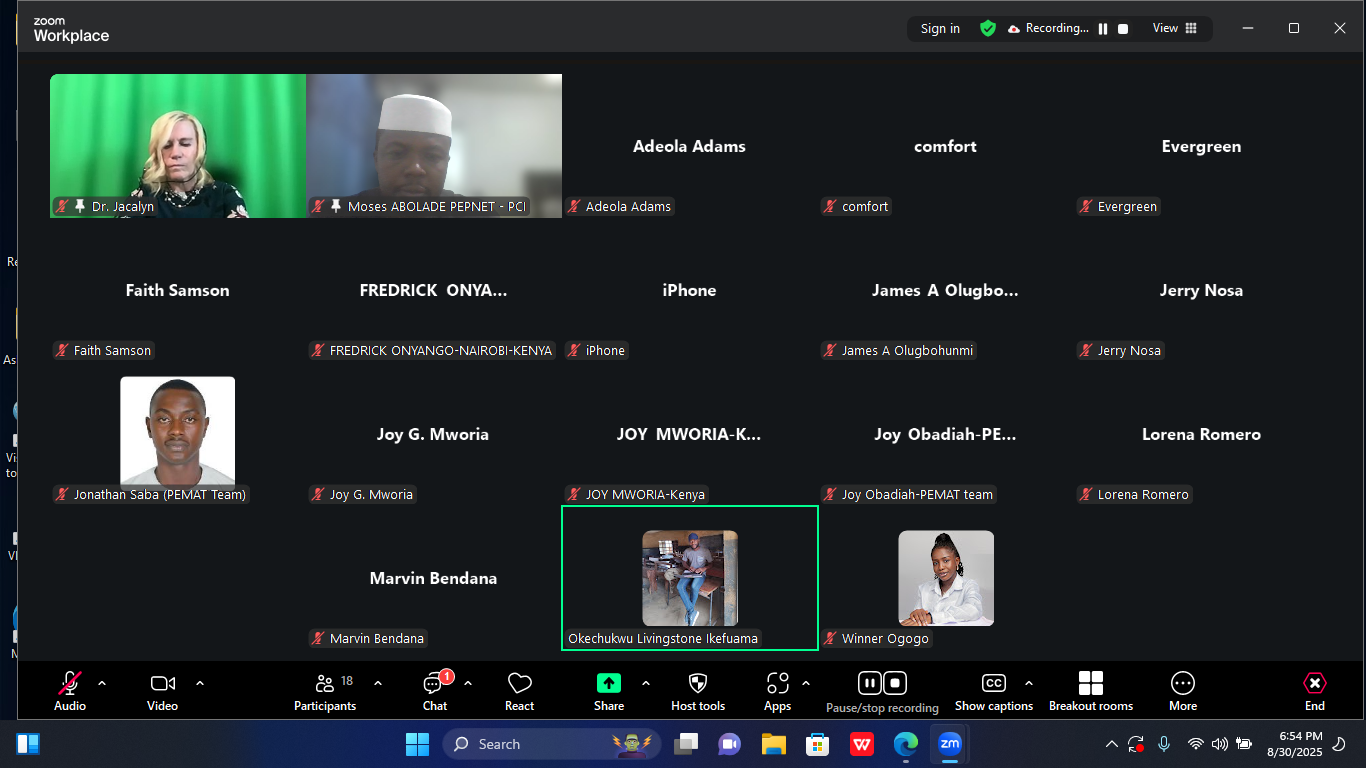Click the Sign in button
This screenshot has width=1366, height=768.
click(x=940, y=29)
